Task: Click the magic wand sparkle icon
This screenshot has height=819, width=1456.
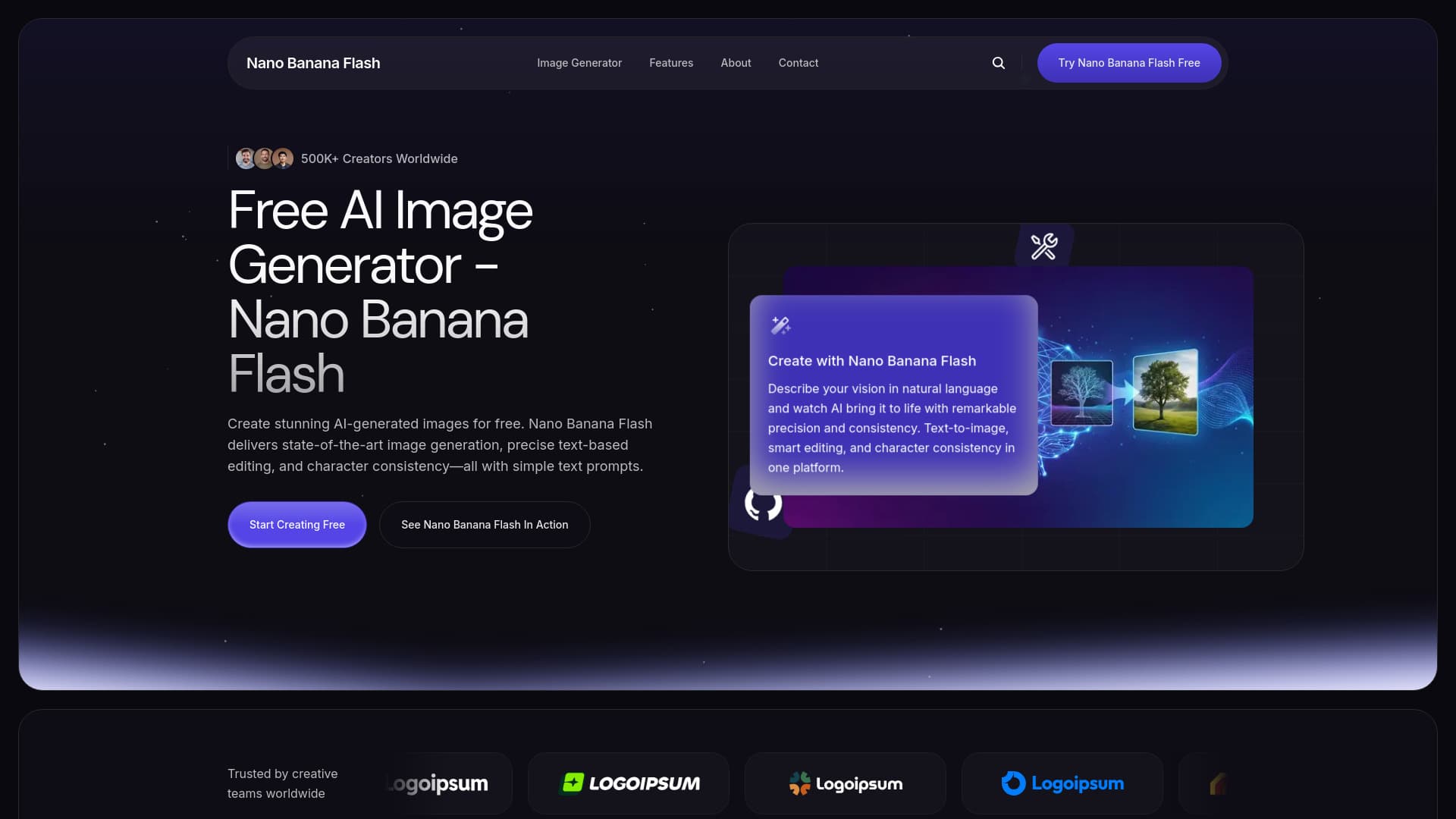Action: coord(780,325)
